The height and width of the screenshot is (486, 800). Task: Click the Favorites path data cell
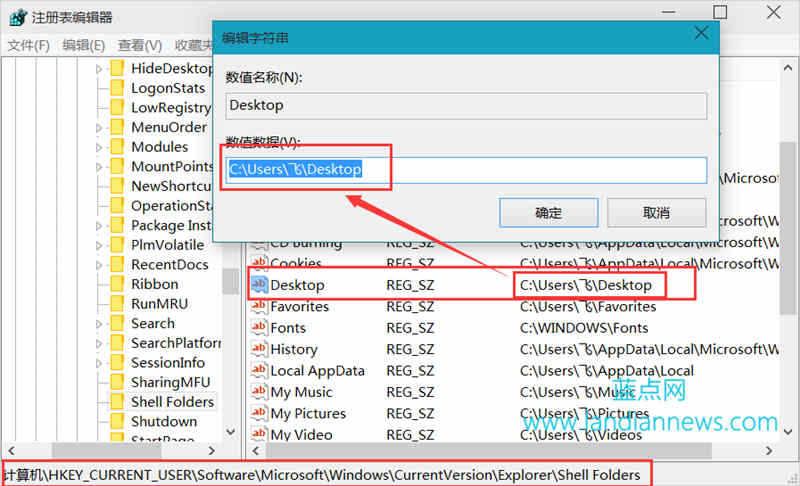[x=588, y=306]
